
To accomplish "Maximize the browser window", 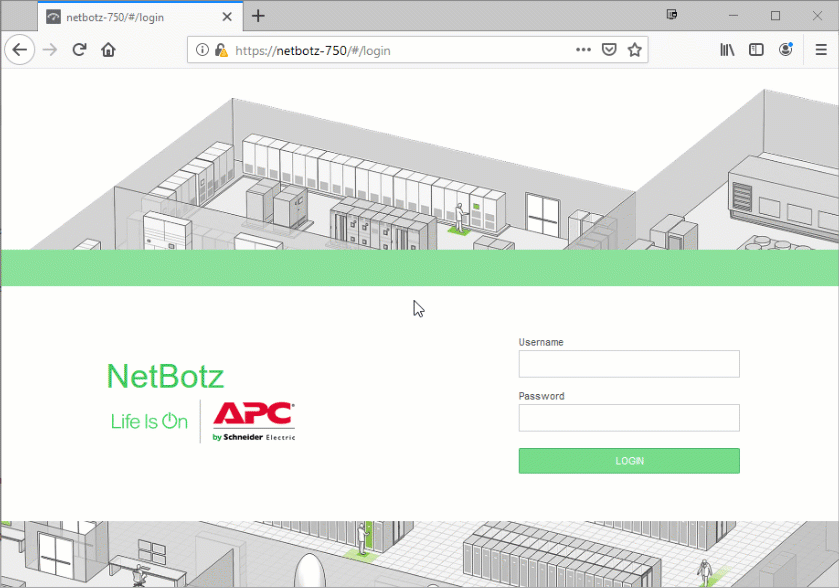I will click(775, 16).
